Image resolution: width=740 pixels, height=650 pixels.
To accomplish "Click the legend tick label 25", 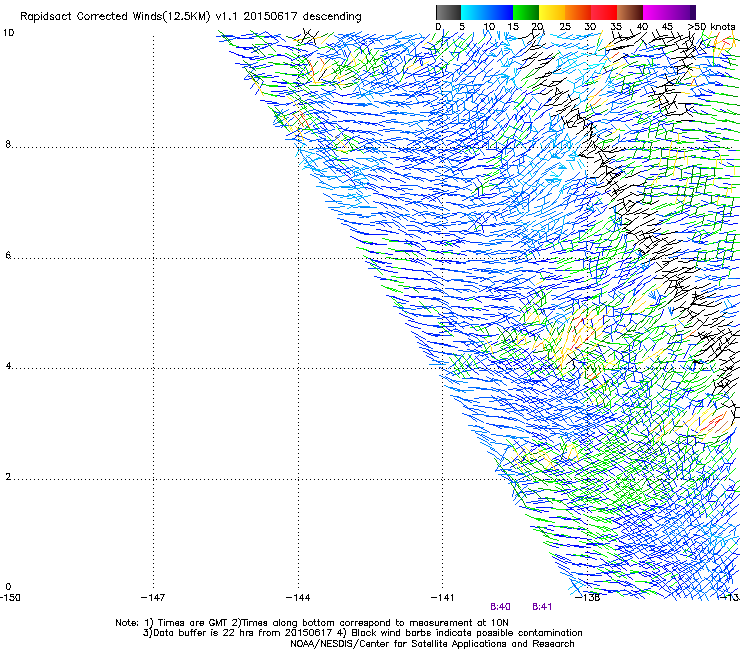I will click(565, 26).
